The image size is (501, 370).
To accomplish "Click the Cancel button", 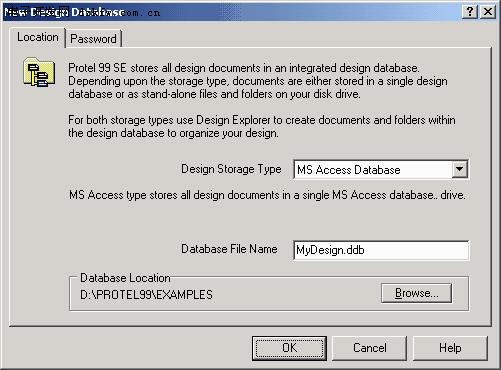I will [x=370, y=348].
